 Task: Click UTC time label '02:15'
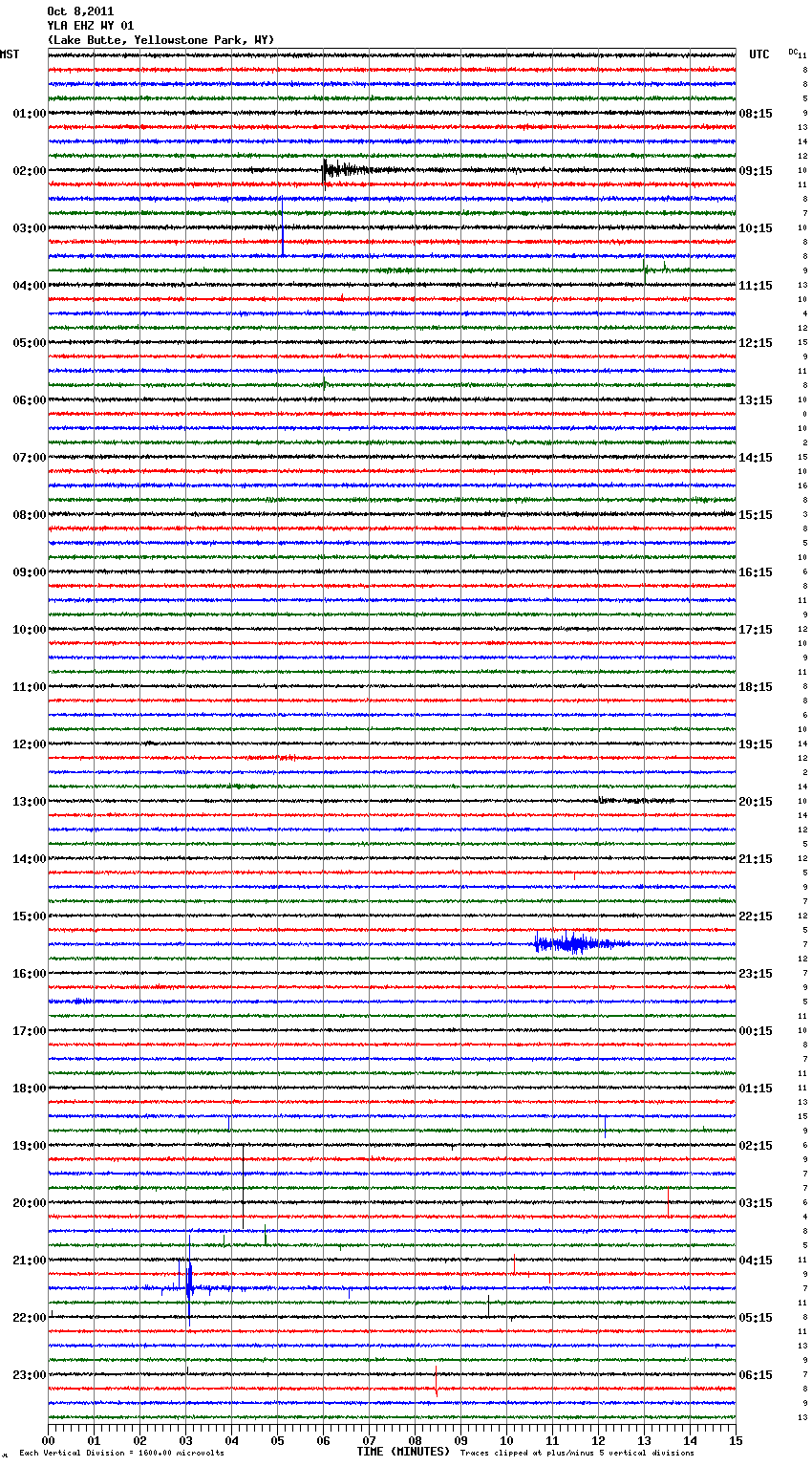tap(756, 1146)
